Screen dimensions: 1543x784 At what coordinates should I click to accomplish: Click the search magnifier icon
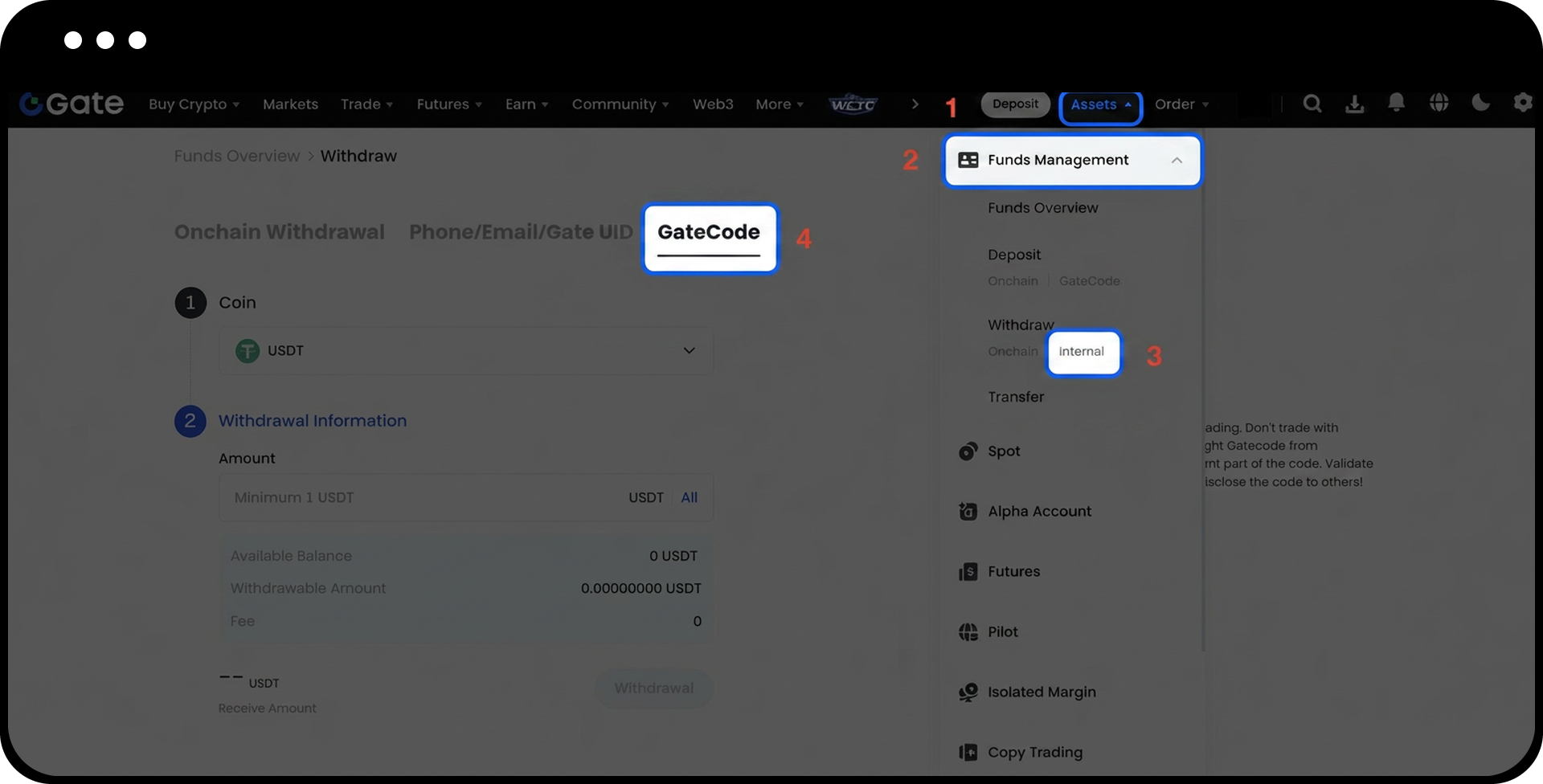[x=1312, y=104]
